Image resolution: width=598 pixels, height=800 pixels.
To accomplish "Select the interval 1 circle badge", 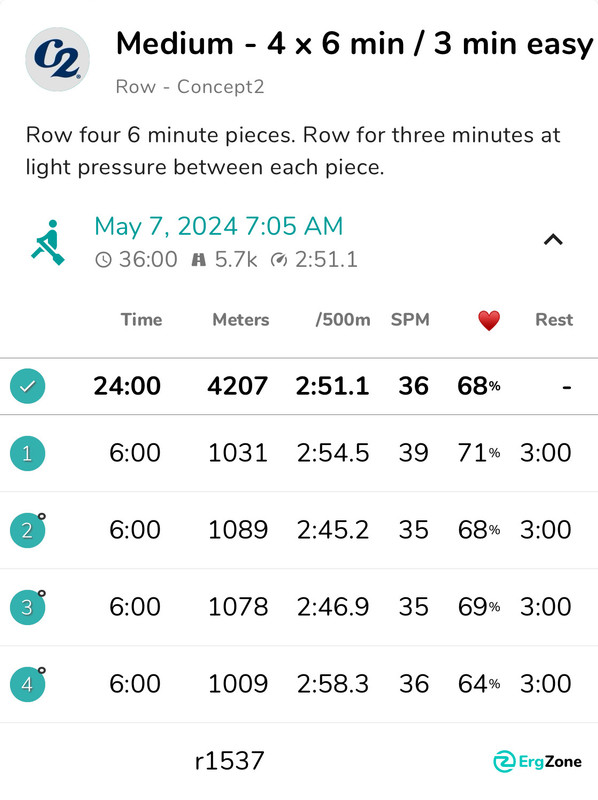I will click(x=28, y=453).
